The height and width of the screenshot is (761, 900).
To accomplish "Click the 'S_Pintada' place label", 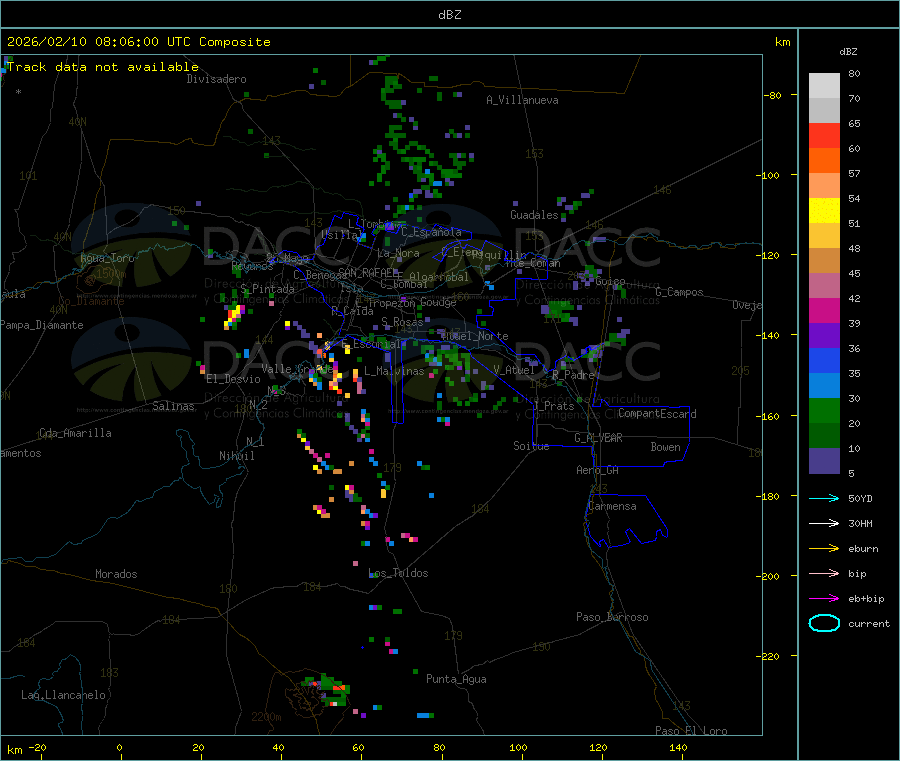I will [x=267, y=289].
